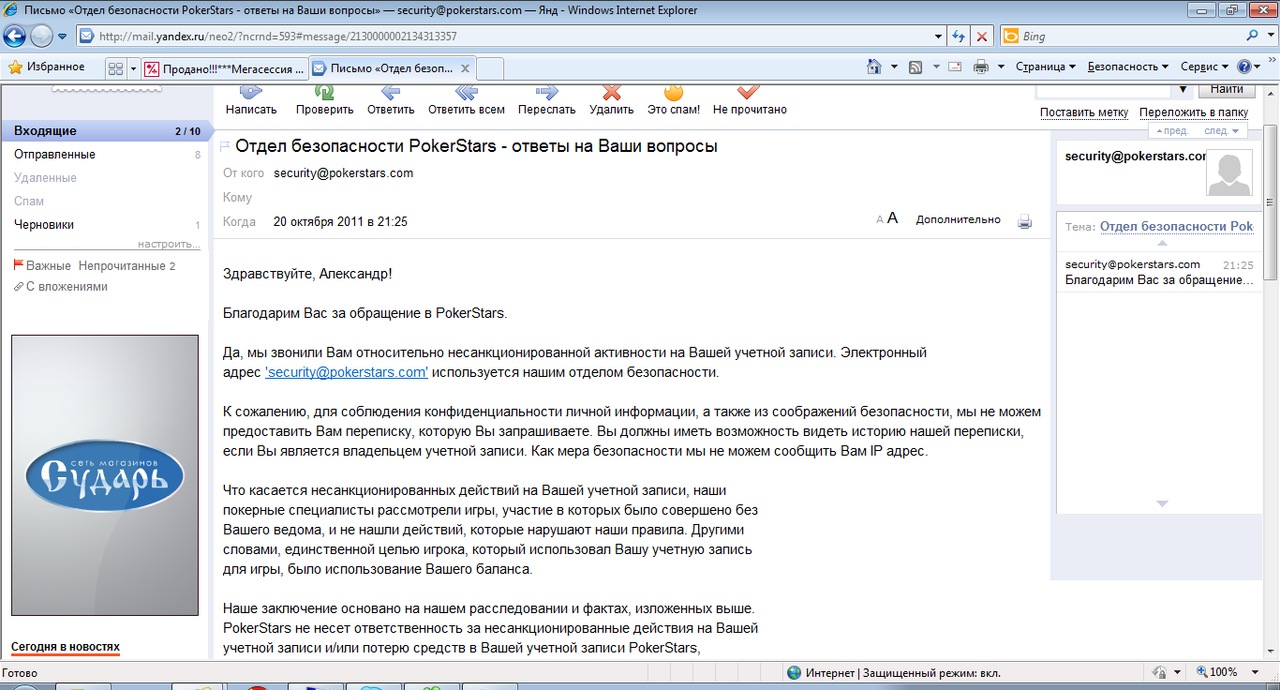
Task: Open Bing search provider dropdown arrow
Action: click(1270, 36)
